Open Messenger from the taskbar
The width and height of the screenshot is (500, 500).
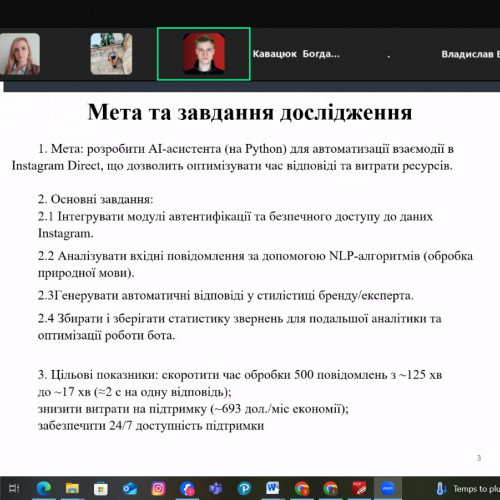click(187, 489)
